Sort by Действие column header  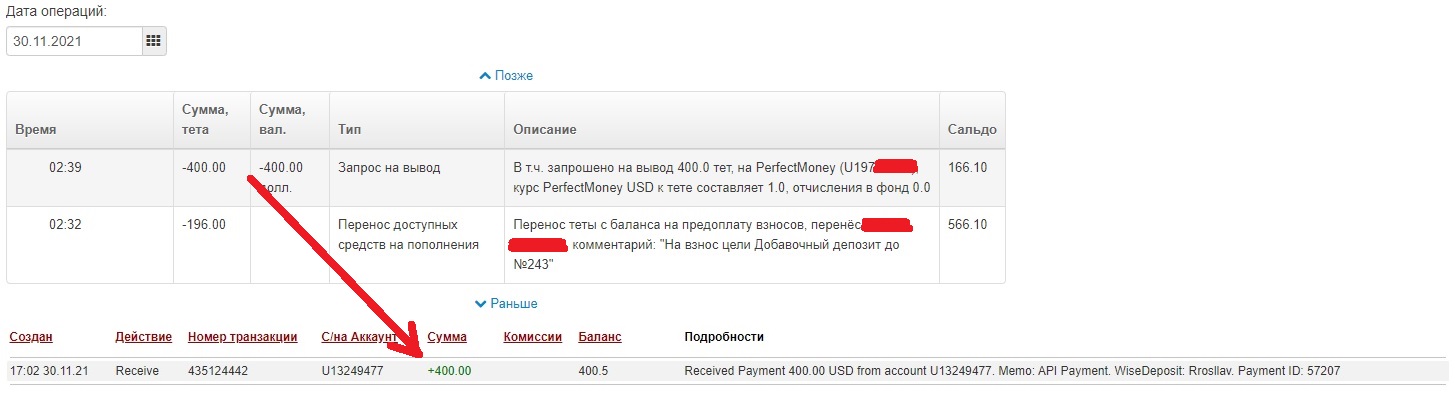(144, 337)
